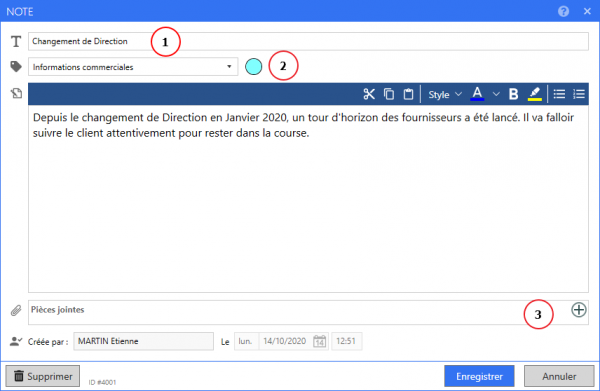Apply yellow highlight marker

(535, 94)
